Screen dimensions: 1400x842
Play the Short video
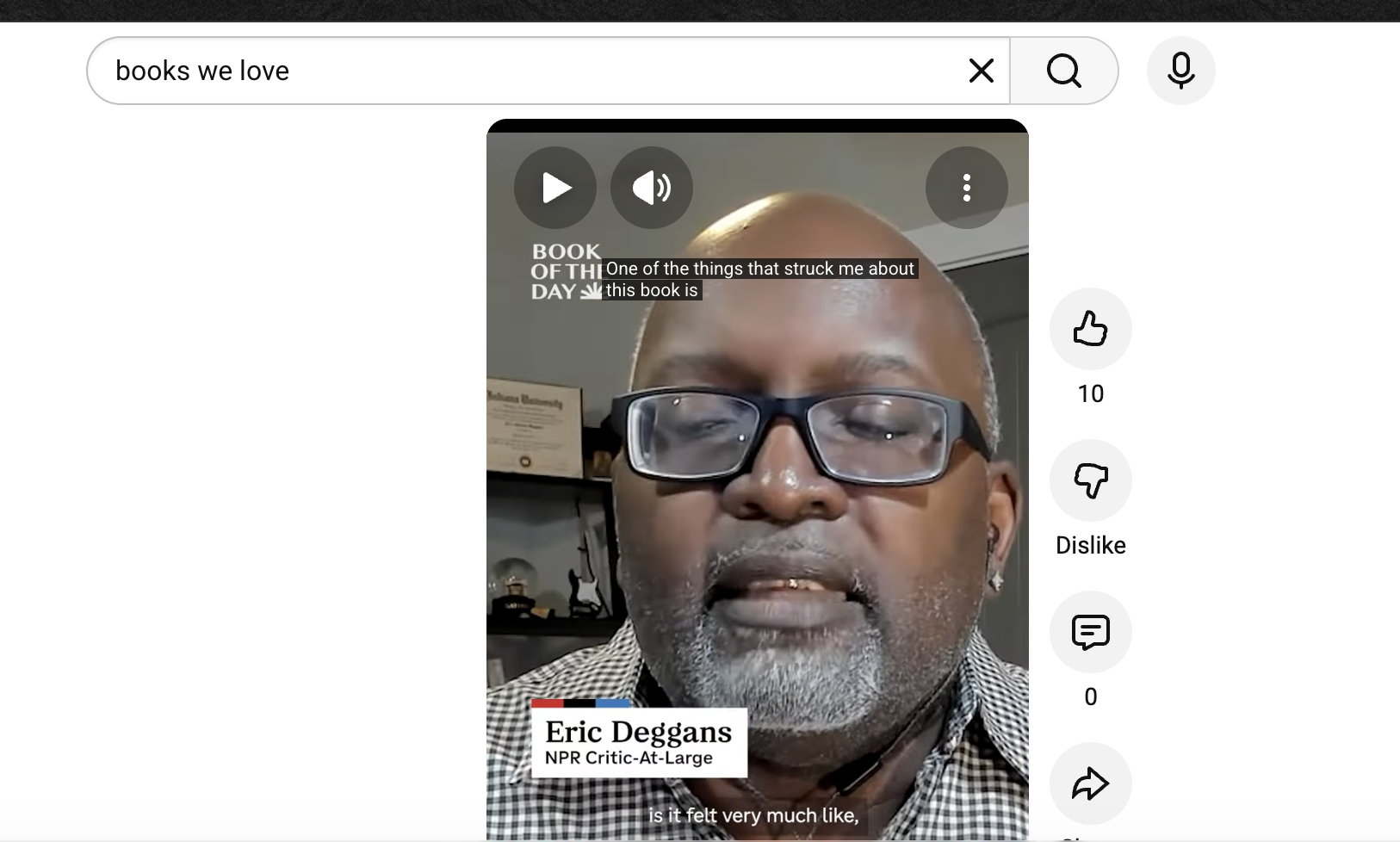coord(555,188)
